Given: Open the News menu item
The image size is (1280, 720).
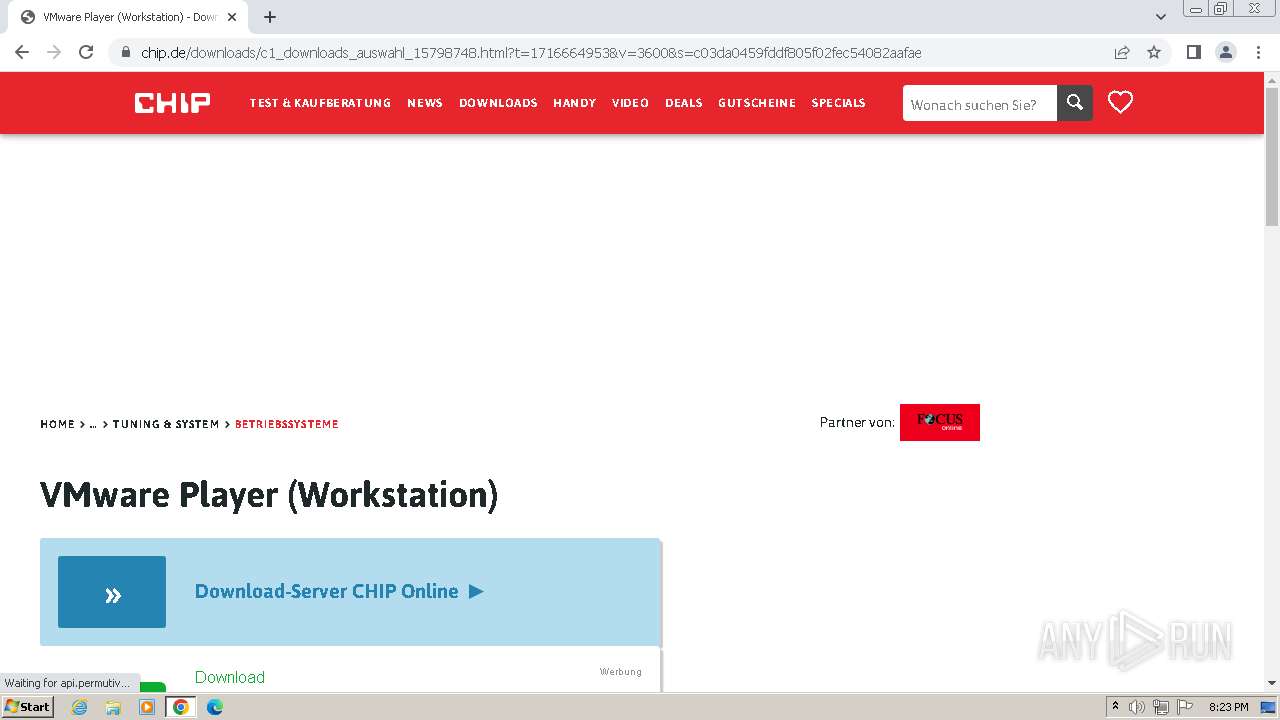Looking at the screenshot, I should (x=425, y=103).
